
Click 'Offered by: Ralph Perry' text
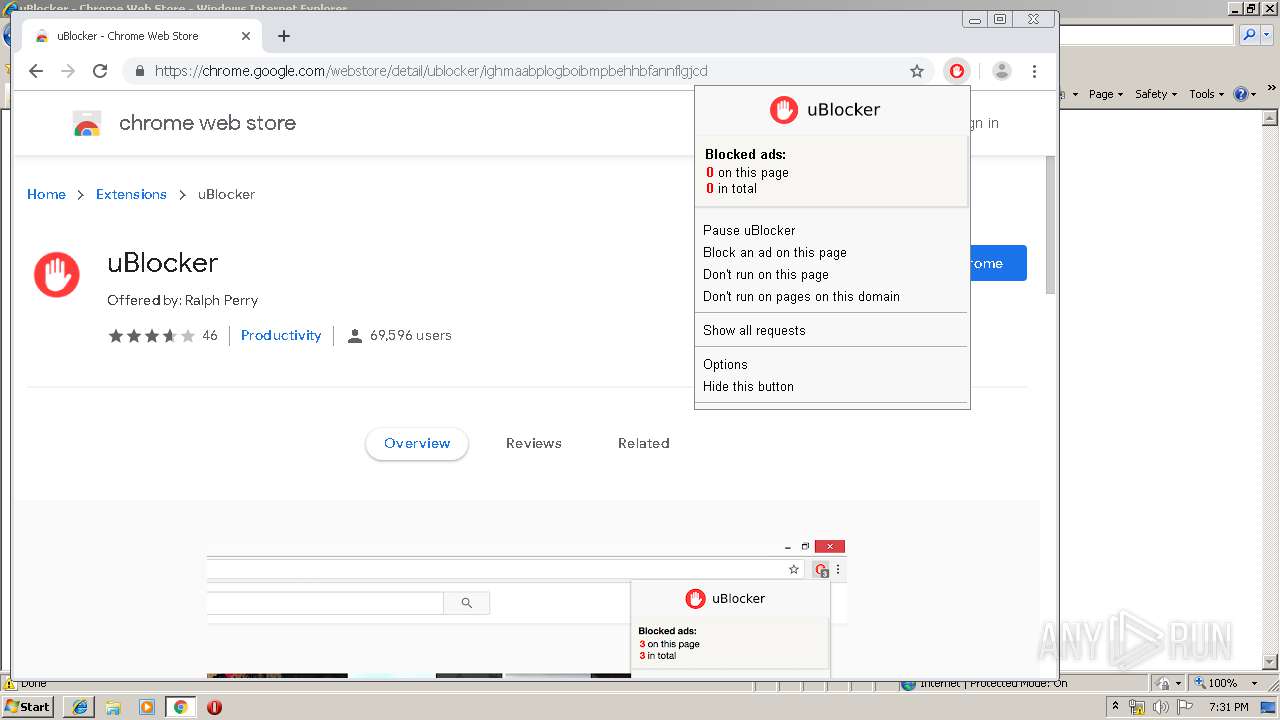[183, 300]
